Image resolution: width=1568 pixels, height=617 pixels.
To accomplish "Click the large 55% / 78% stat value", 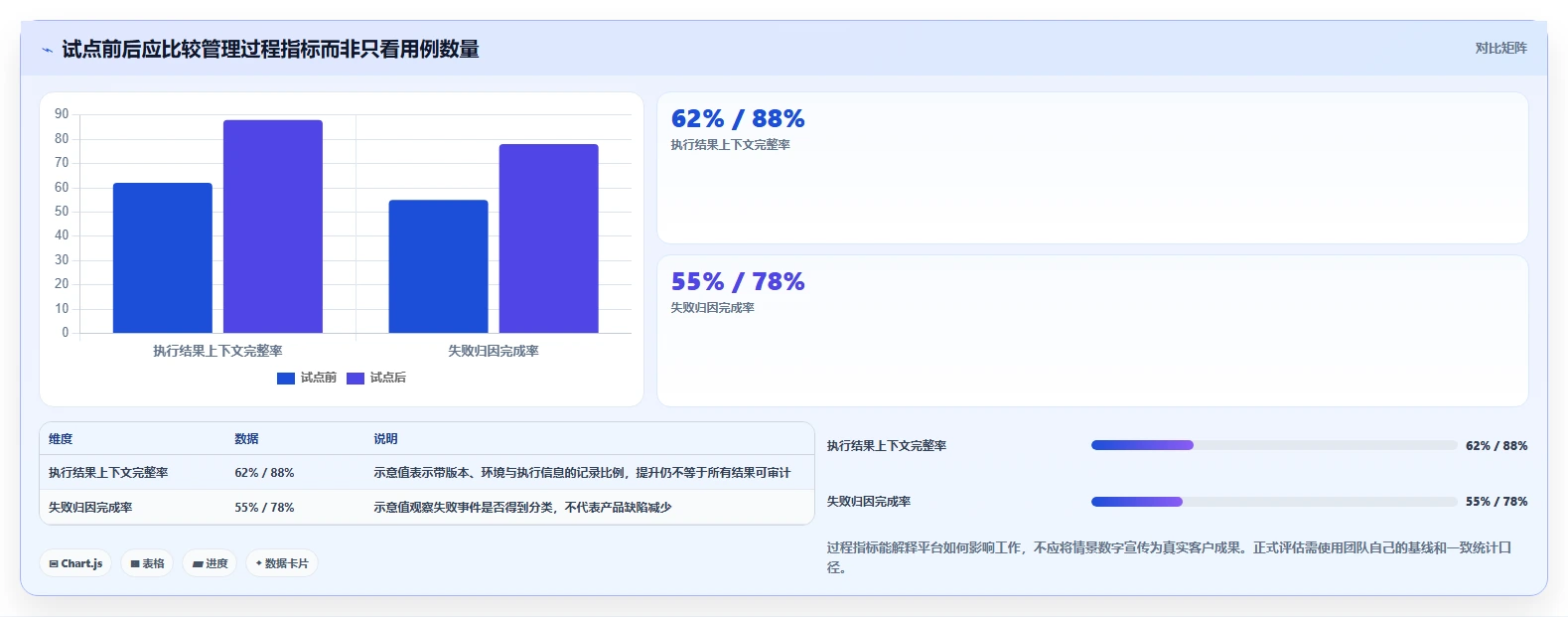I will click(738, 282).
